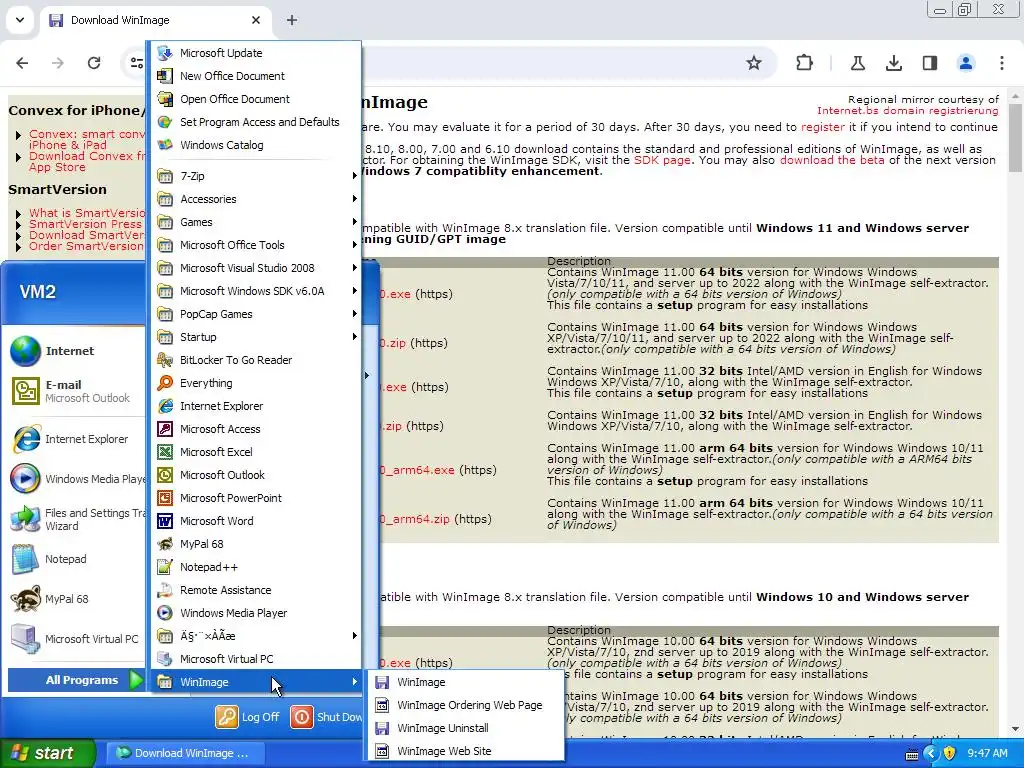The height and width of the screenshot is (768, 1024).
Task: Click All Programs in the Start menu
Action: coord(76,680)
